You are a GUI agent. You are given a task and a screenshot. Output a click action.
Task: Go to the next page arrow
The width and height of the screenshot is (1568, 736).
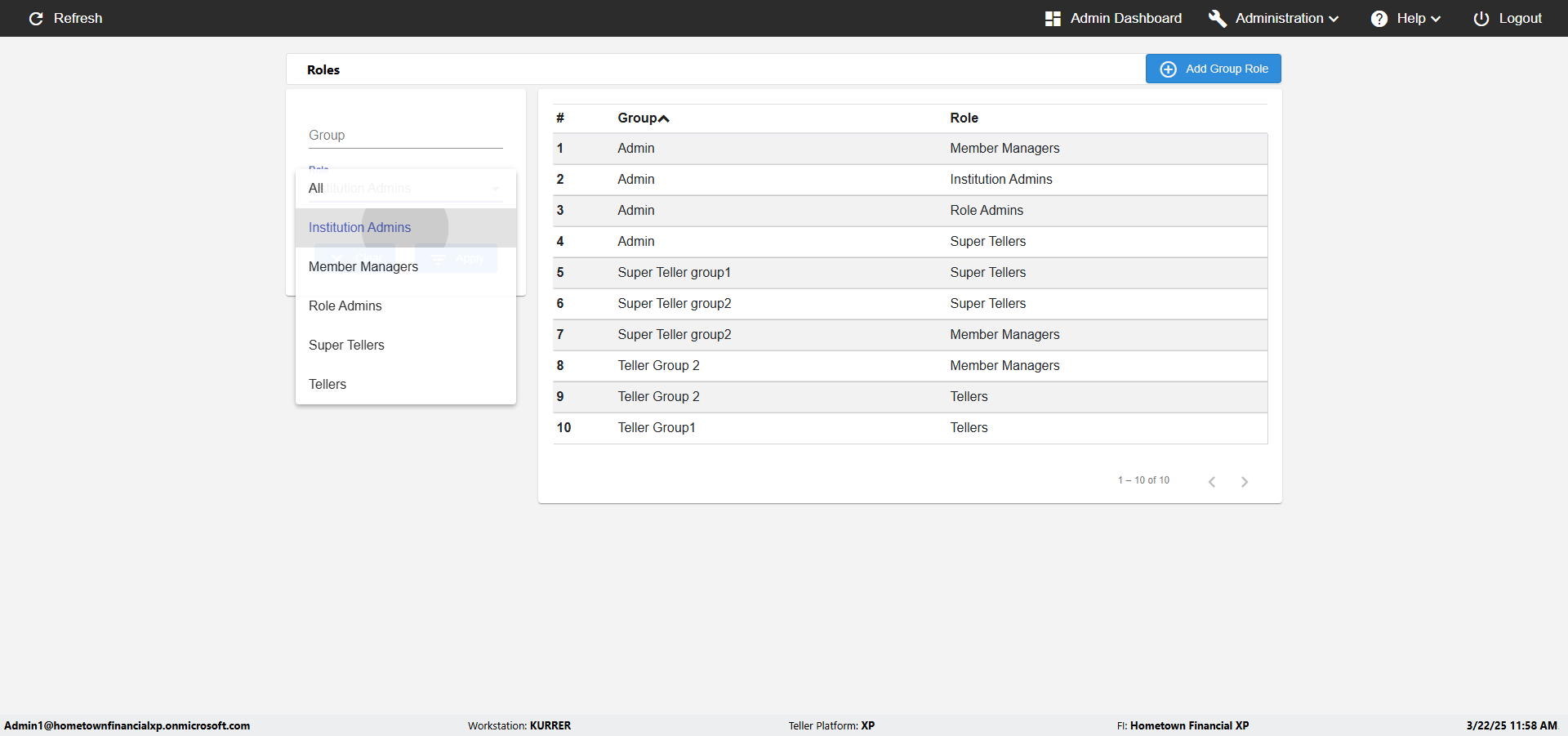coord(1245,481)
